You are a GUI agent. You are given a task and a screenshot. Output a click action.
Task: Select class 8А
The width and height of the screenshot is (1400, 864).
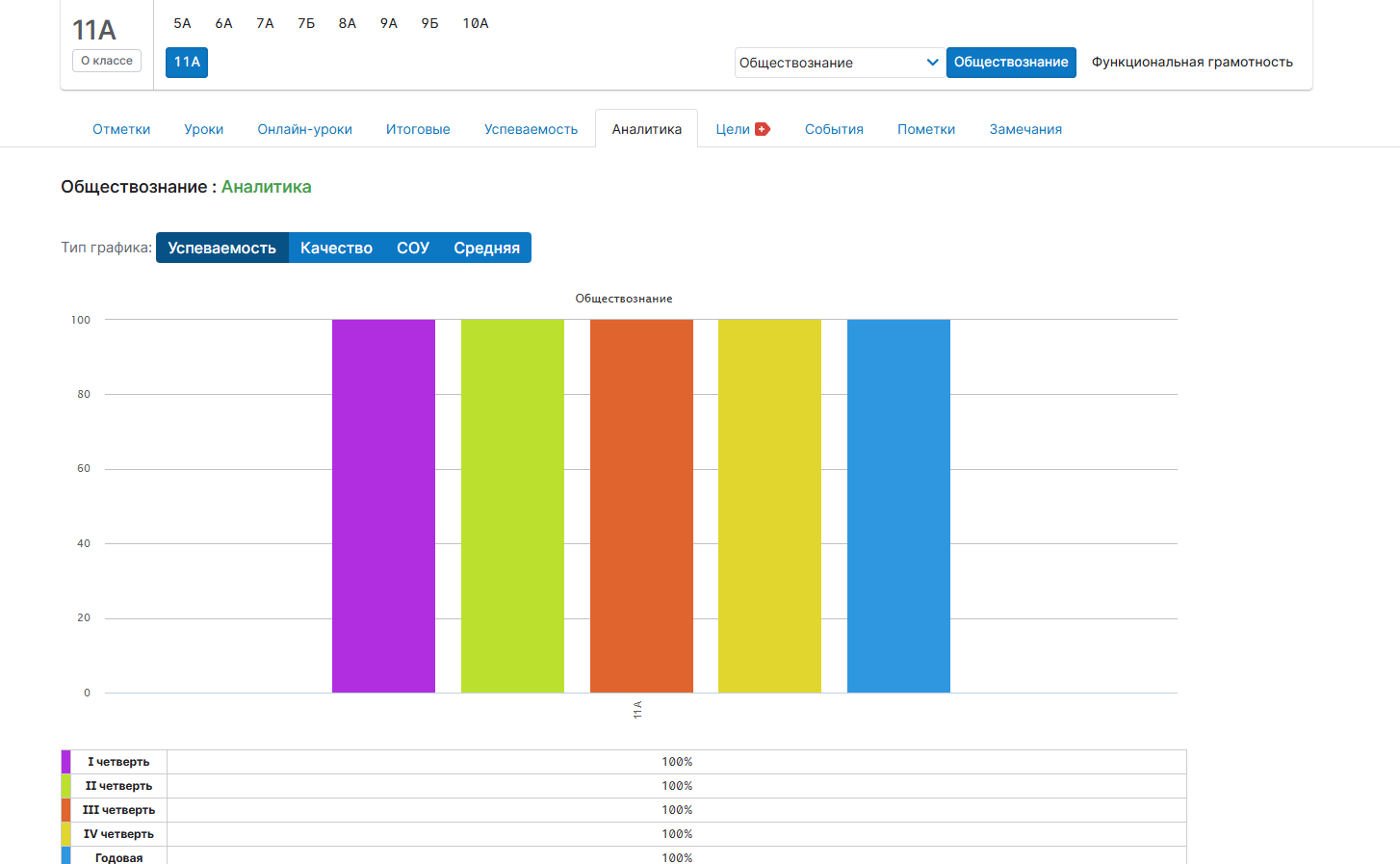[x=348, y=23]
